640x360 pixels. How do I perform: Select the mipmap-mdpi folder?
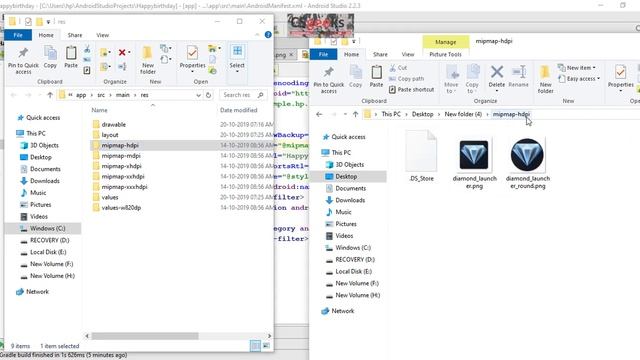pyautogui.click(x=182, y=156)
